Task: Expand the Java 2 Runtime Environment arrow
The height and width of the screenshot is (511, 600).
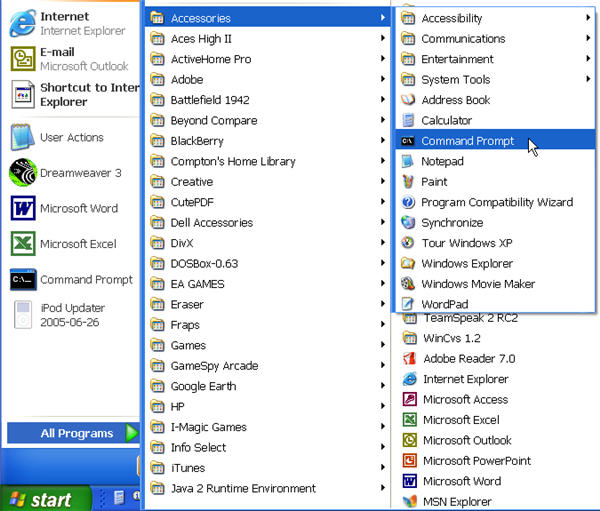Action: pyautogui.click(x=383, y=487)
